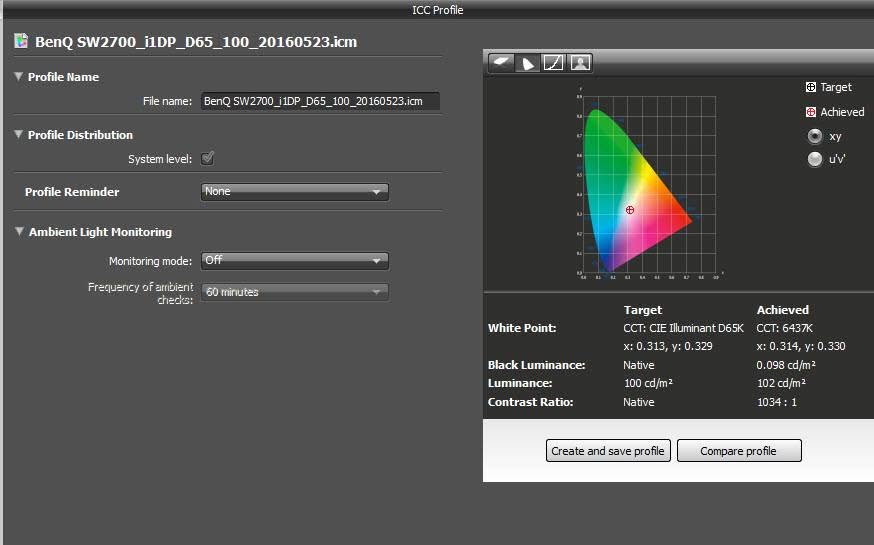Viewport: 874px width, 545px height.
Task: Open the first tab icon showing a white sheet
Action: pos(501,62)
